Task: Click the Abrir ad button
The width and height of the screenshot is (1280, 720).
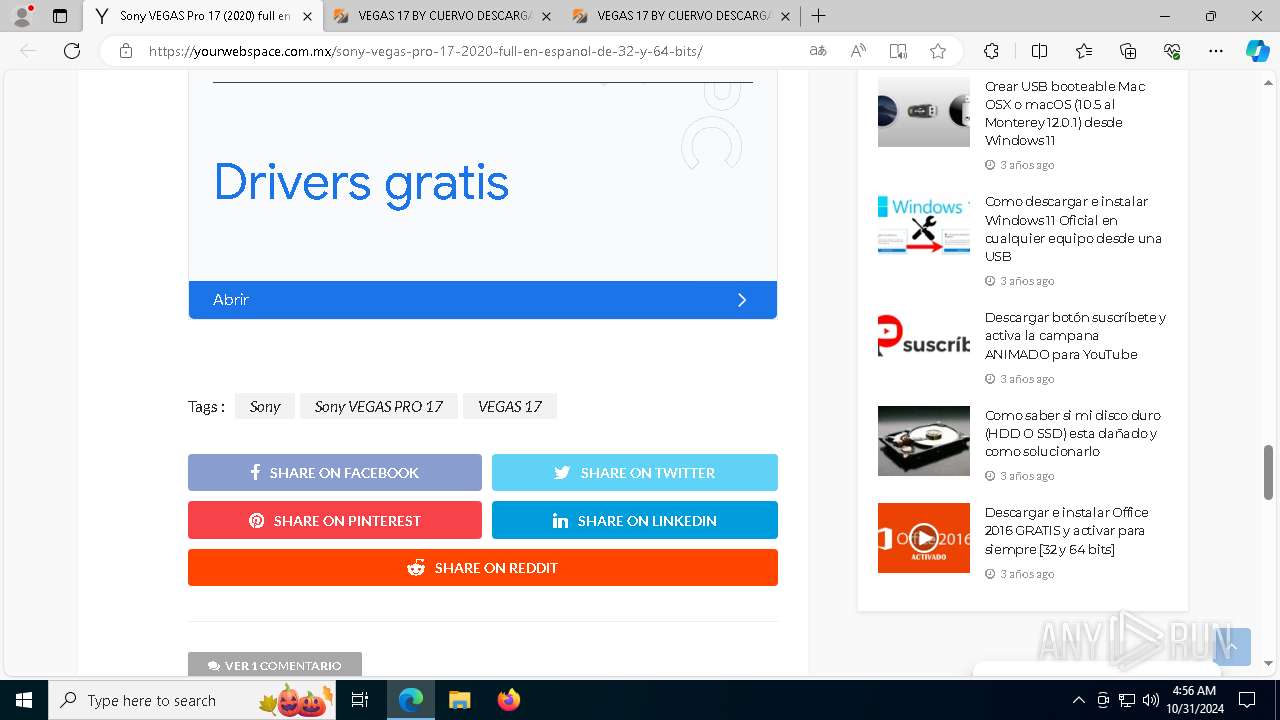Action: click(x=482, y=300)
